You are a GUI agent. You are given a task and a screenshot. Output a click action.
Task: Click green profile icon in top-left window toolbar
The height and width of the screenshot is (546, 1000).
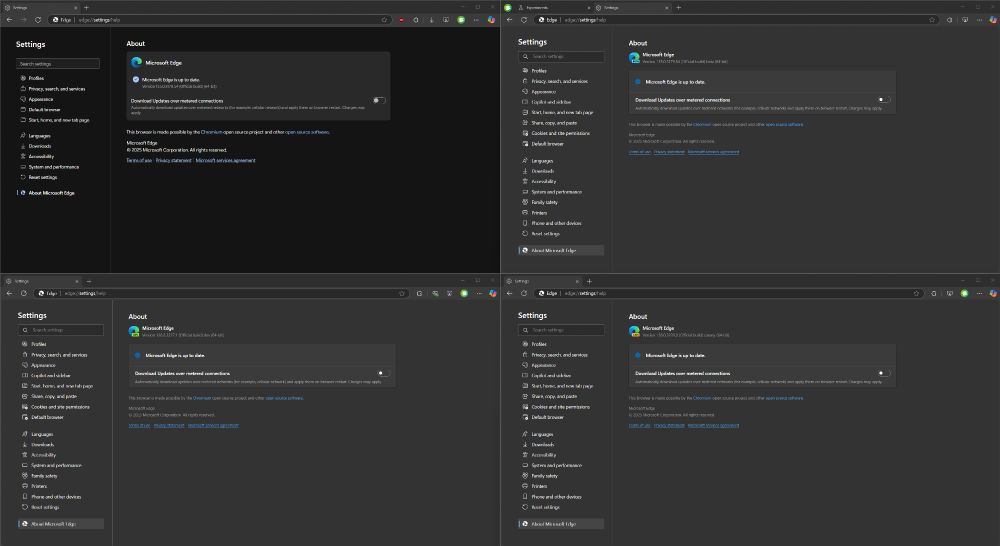pyautogui.click(x=461, y=20)
